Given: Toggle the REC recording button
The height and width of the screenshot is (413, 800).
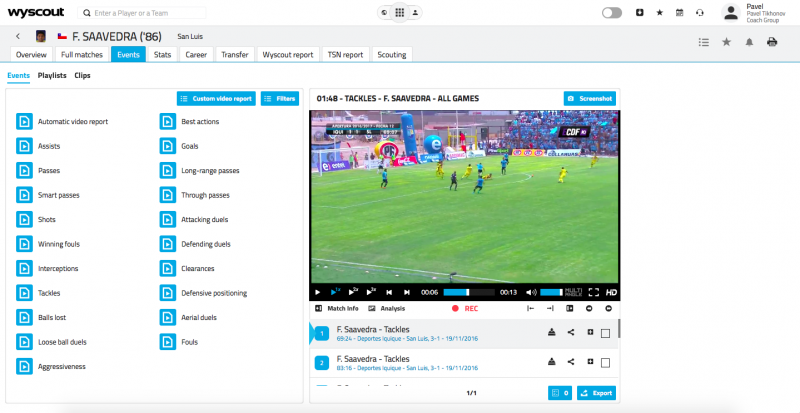Looking at the screenshot, I should pyautogui.click(x=465, y=309).
